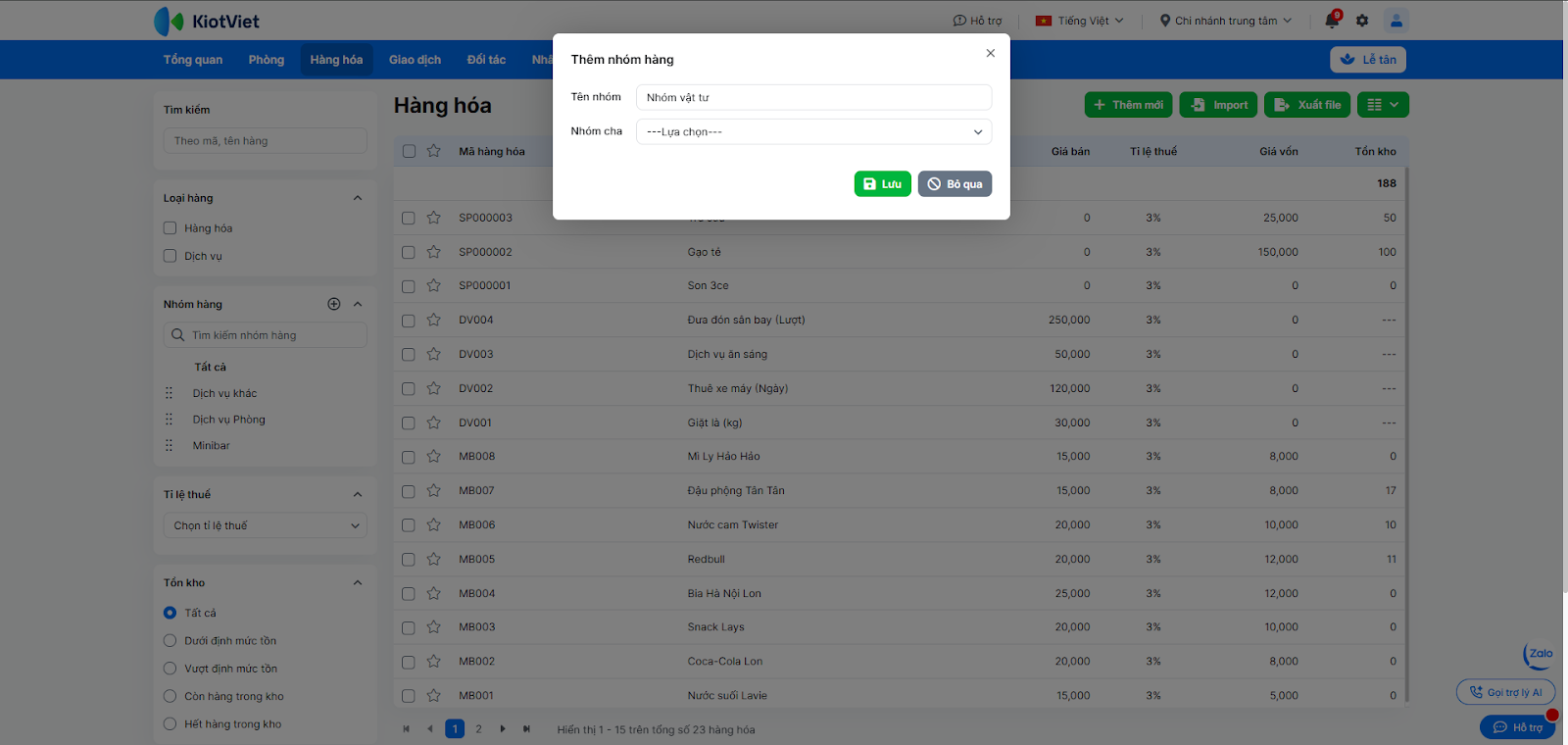Open the settings gear icon
Viewport: 1568px width, 745px height.
[x=1362, y=21]
